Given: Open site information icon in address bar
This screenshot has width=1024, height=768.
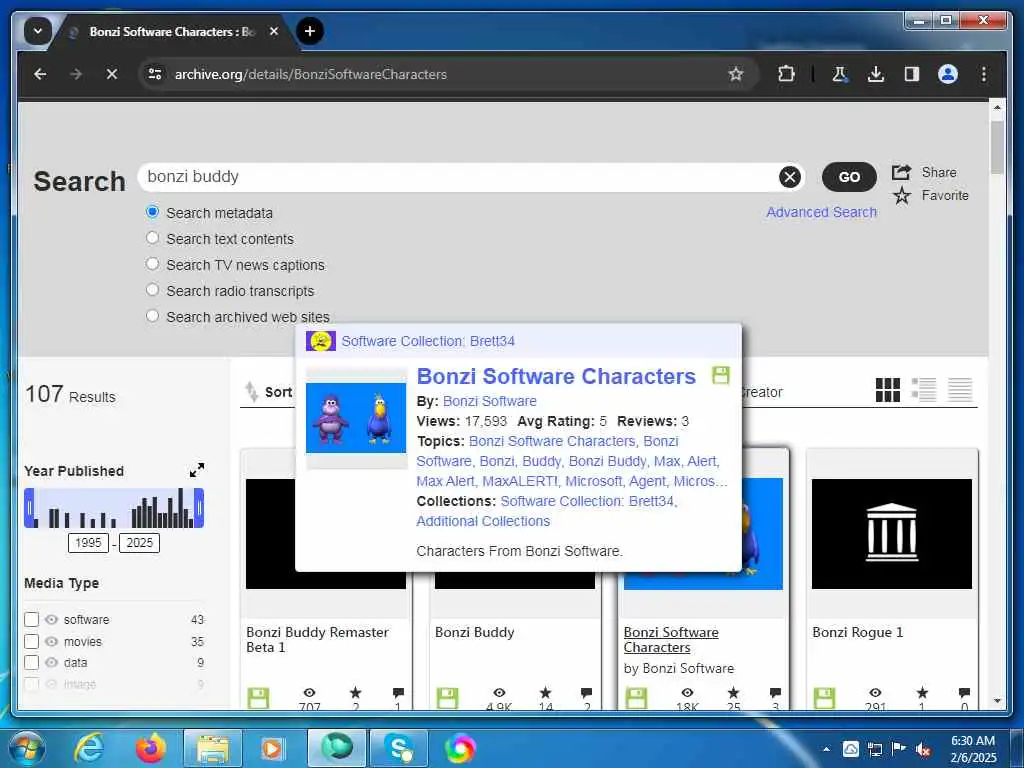Looking at the screenshot, I should [x=155, y=74].
